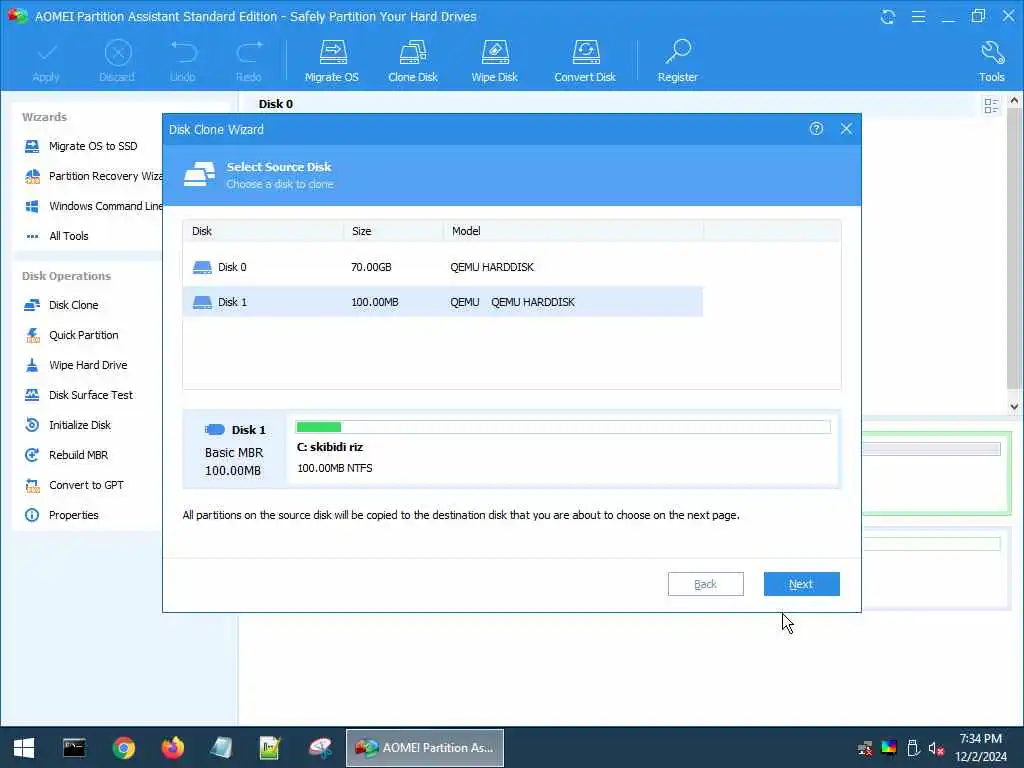Open the paint-like taskbar icon
The height and width of the screenshot is (768, 1024).
point(320,748)
